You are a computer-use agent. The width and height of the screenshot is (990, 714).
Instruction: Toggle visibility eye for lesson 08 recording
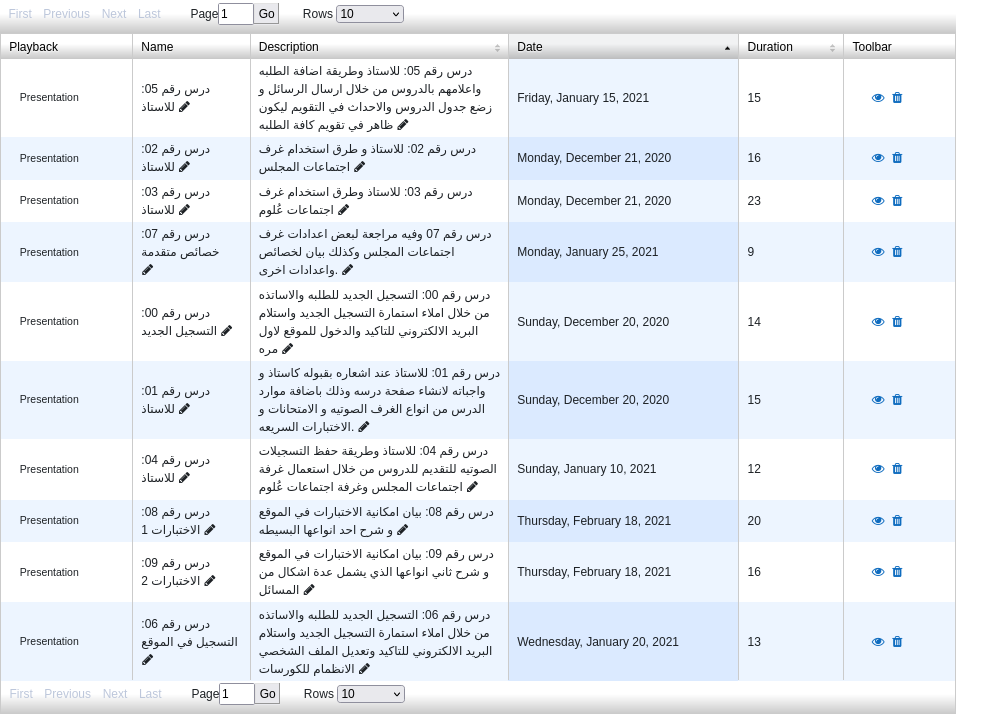(x=878, y=521)
